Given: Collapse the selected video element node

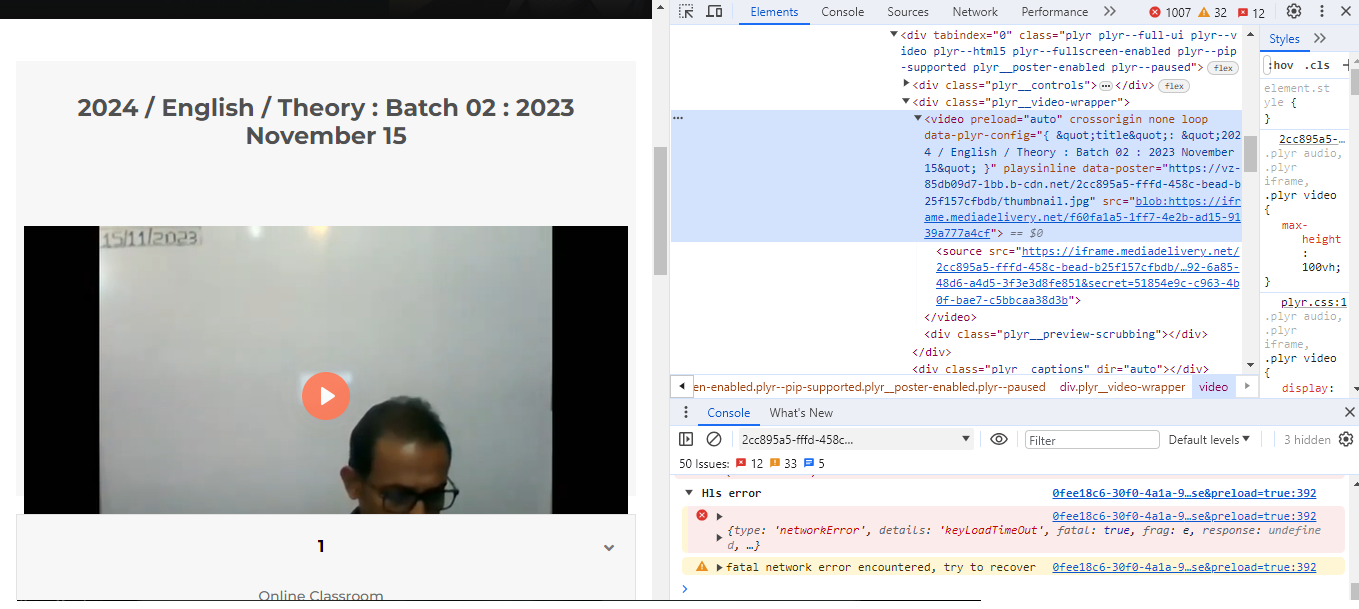Looking at the screenshot, I should point(918,119).
